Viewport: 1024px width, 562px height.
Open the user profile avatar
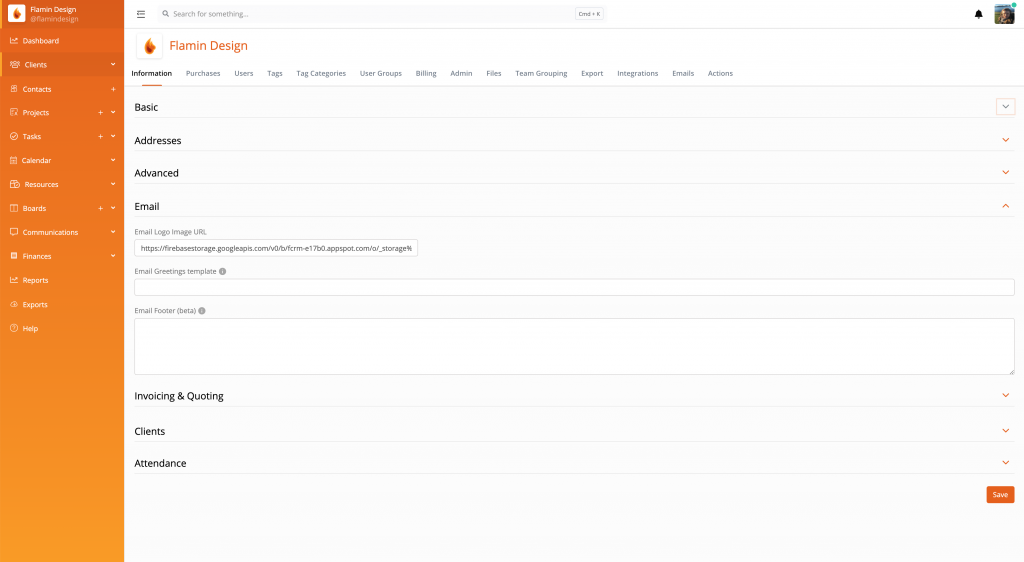1004,14
